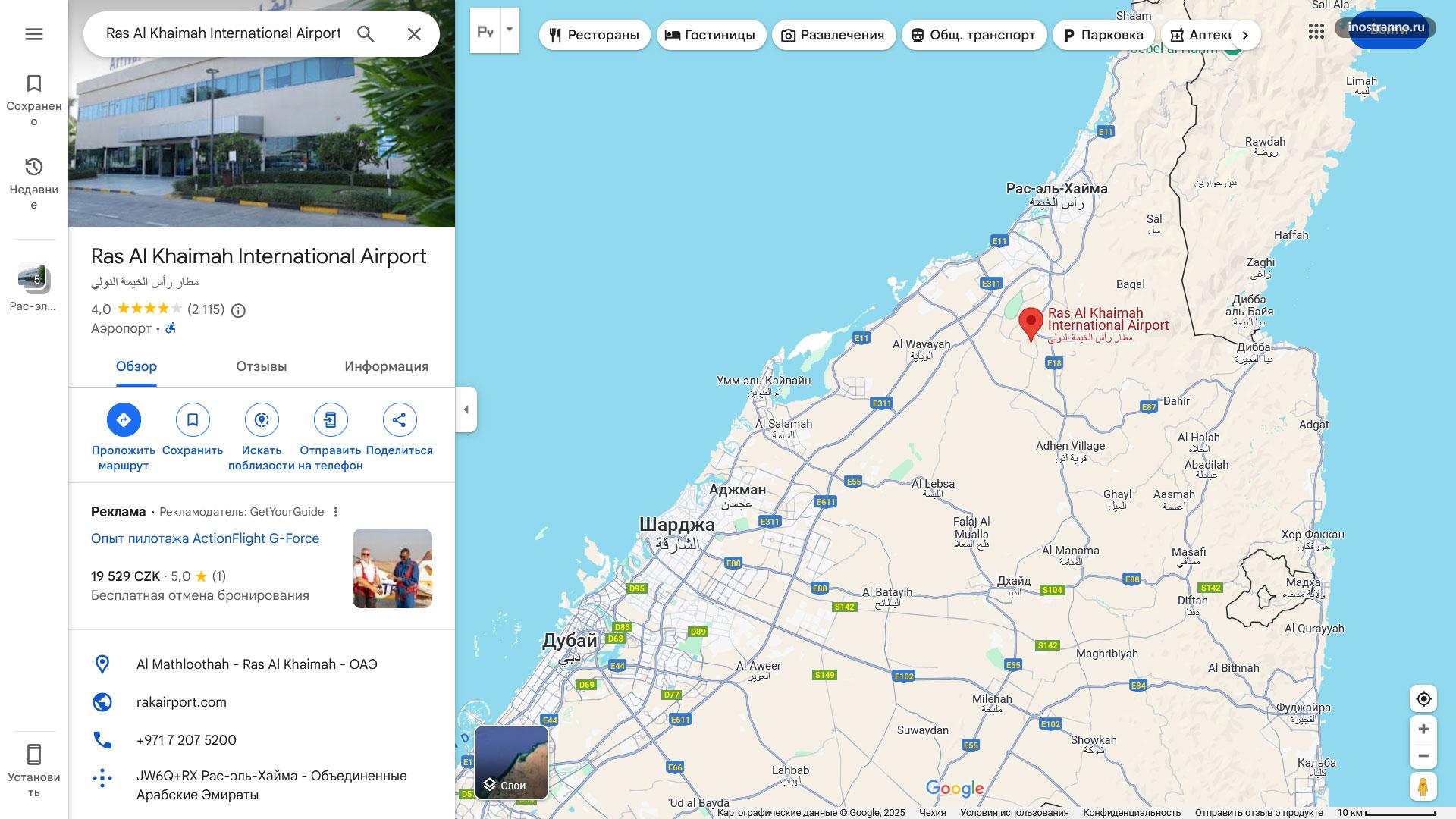Image resolution: width=1456 pixels, height=819 pixels.
Task: Click the reviews count (2 115)
Action: (206, 309)
